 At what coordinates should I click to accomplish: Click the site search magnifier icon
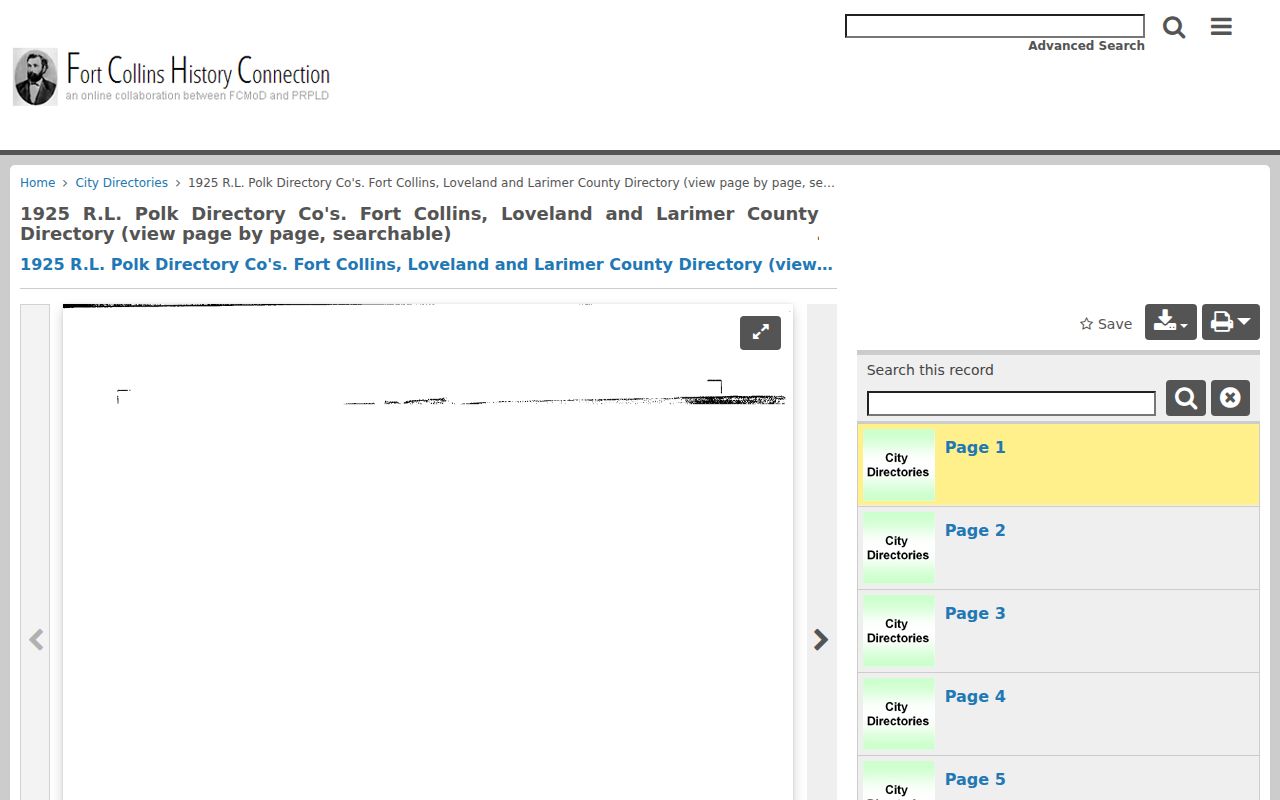pyautogui.click(x=1174, y=27)
